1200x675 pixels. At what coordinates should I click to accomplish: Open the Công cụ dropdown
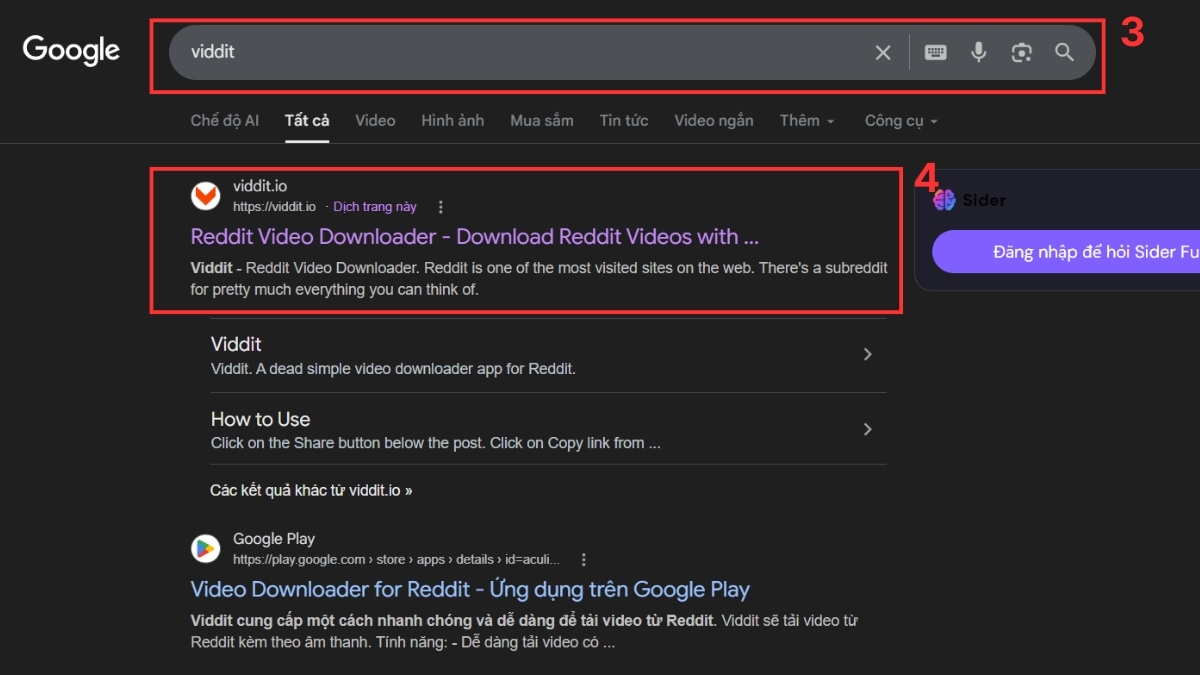point(899,120)
